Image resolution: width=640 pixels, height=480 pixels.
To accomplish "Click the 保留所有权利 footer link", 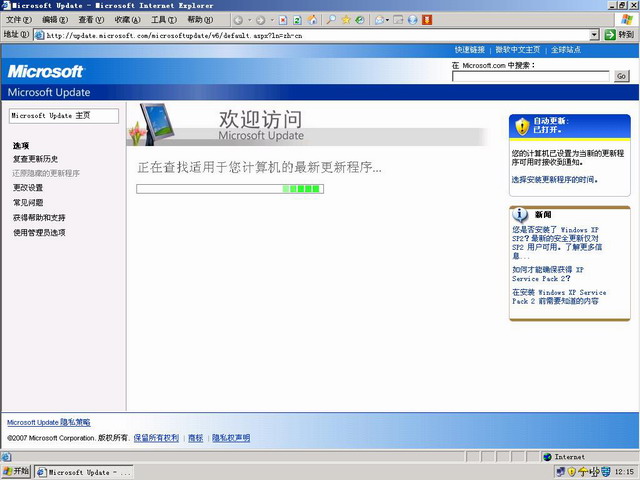I will point(156,438).
